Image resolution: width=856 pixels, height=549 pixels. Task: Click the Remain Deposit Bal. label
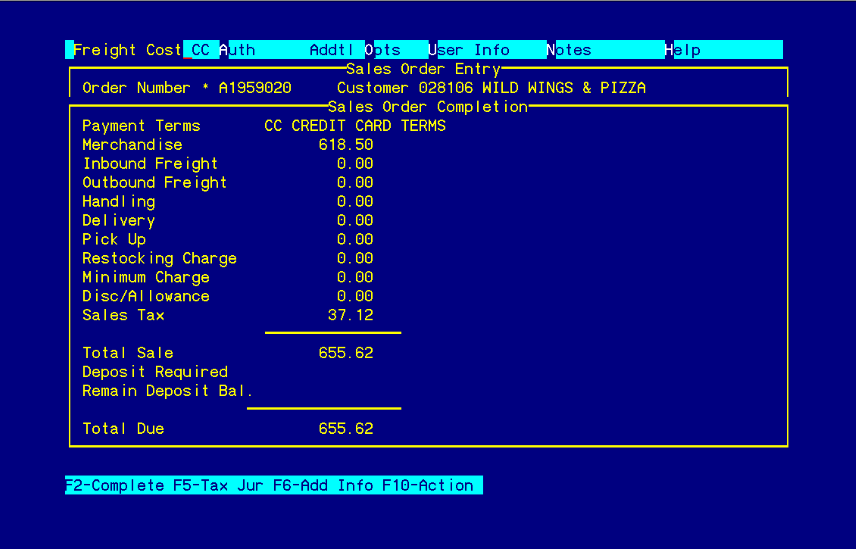tap(168, 391)
